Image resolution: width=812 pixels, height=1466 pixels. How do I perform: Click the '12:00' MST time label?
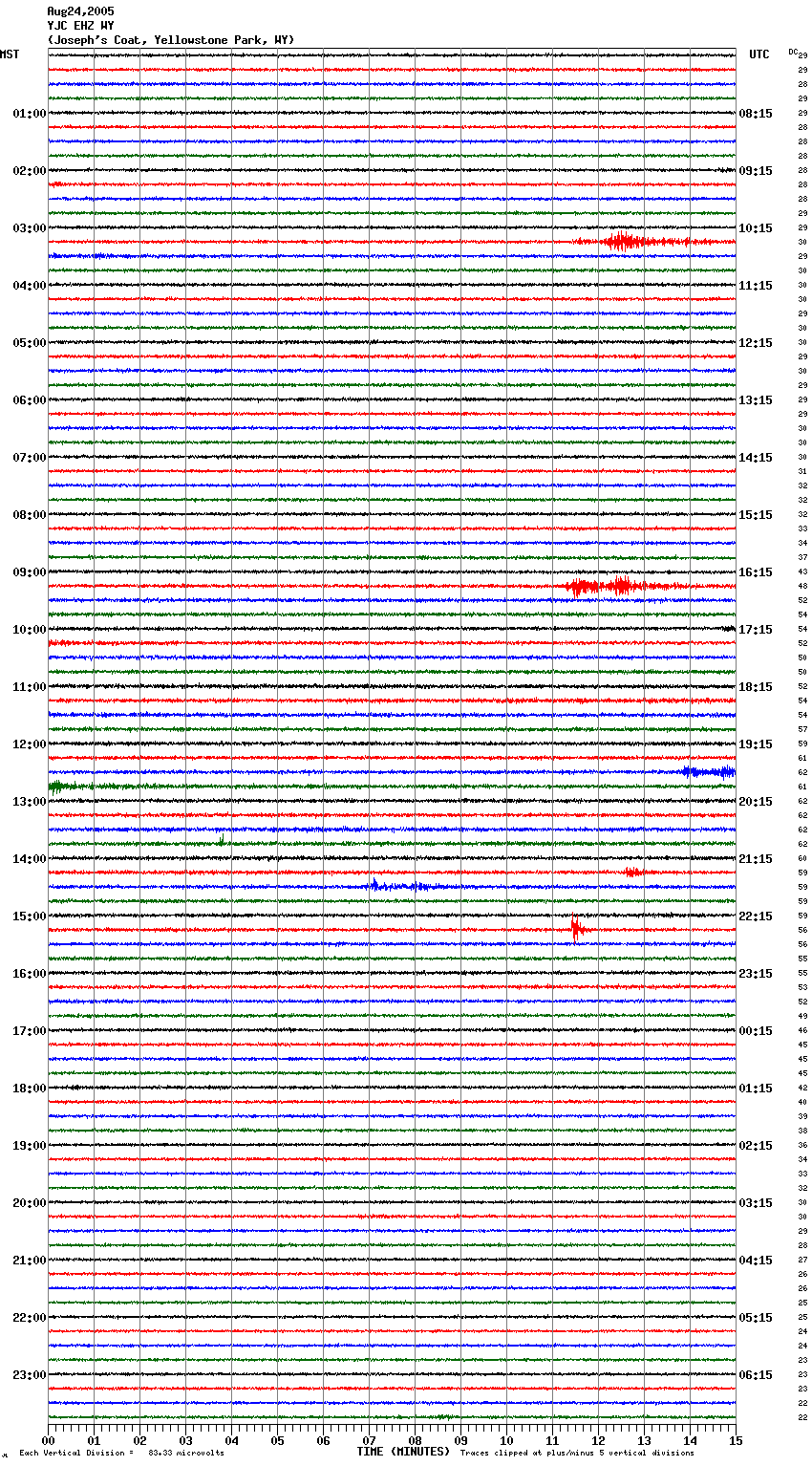click(x=30, y=744)
